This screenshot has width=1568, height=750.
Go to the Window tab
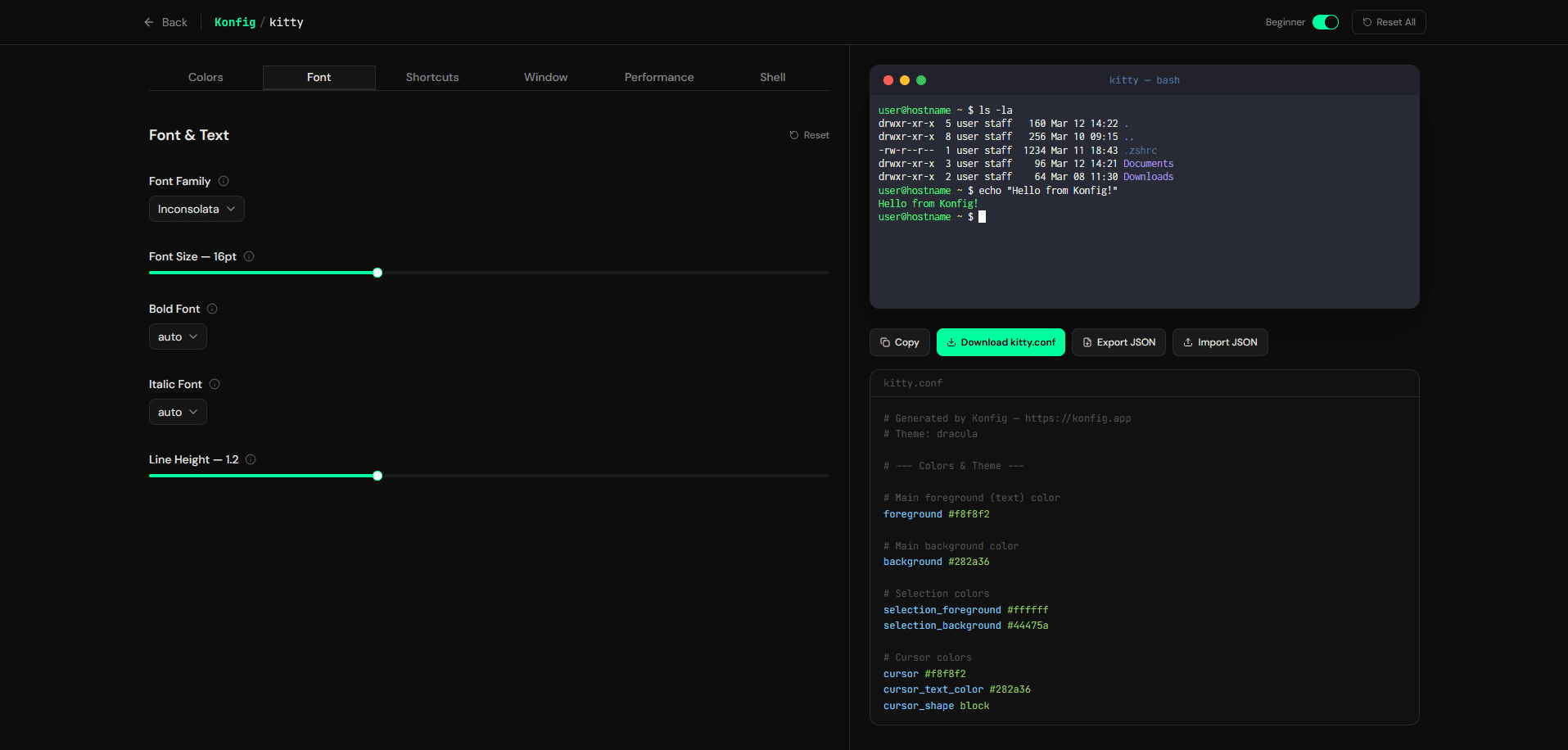click(546, 77)
